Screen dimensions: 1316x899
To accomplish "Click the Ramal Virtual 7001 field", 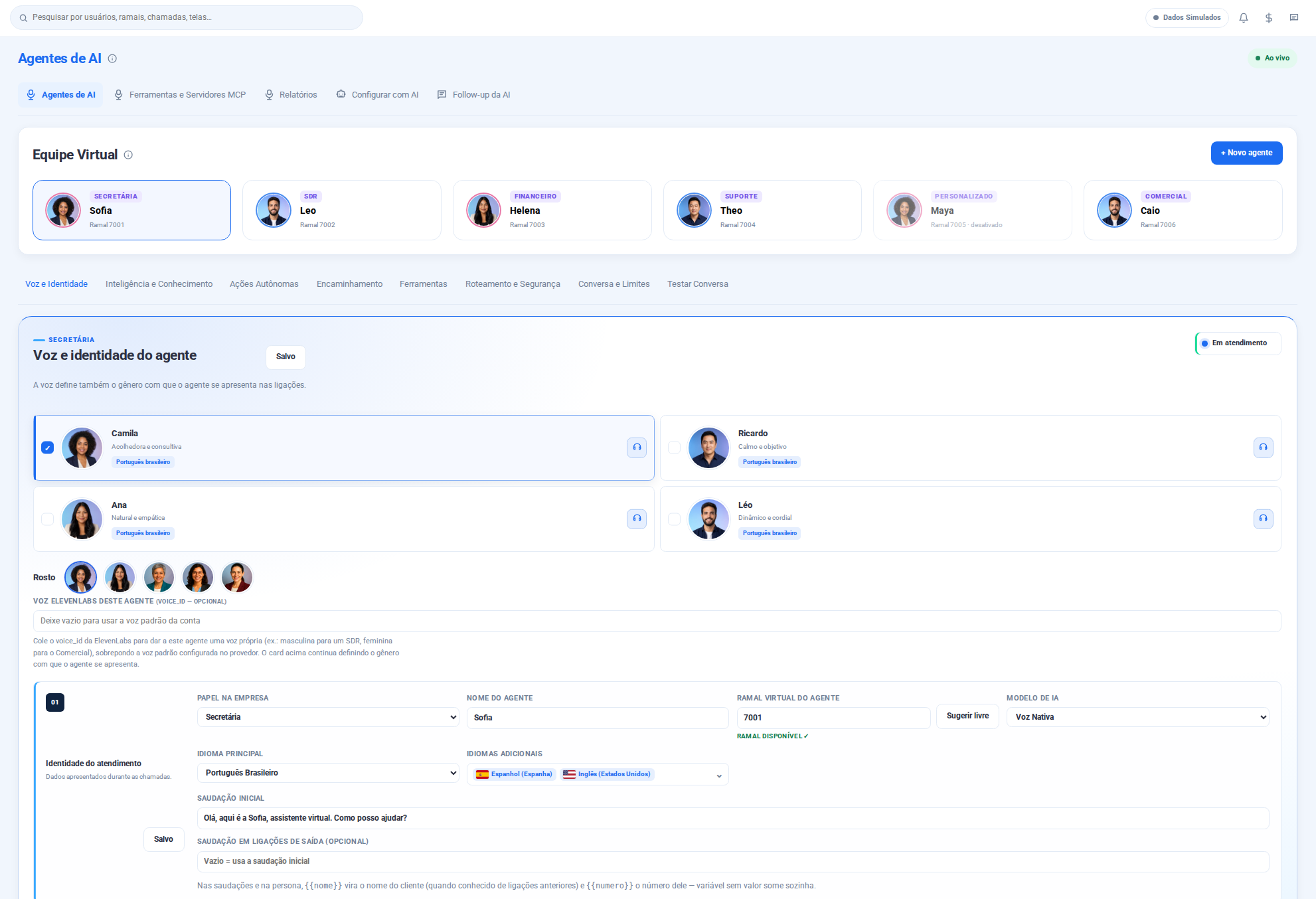I will [833, 718].
